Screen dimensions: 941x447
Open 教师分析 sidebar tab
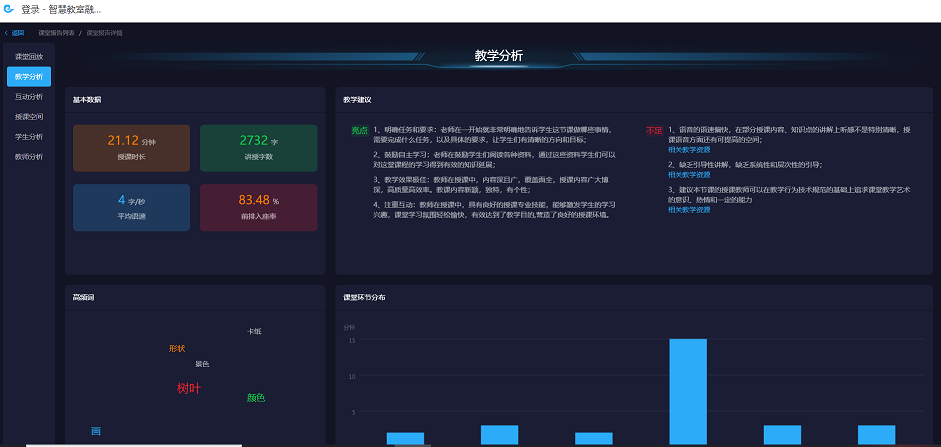click(x=29, y=156)
